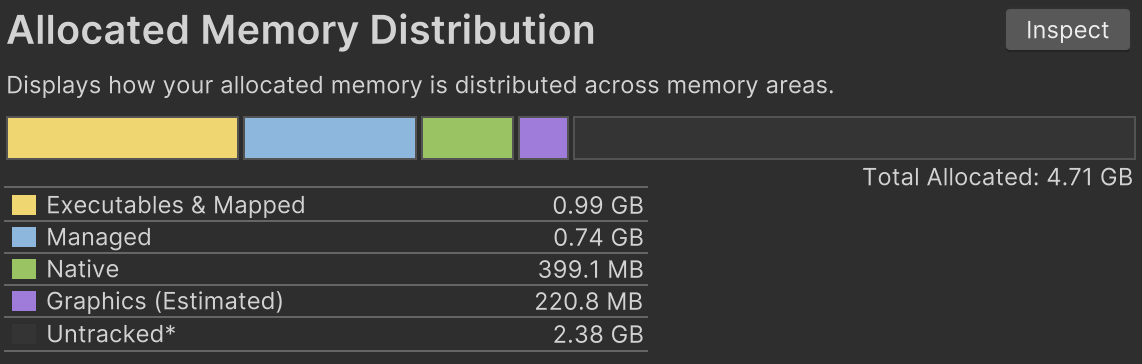The image size is (1142, 364).
Task: Select the Untracked* row label
Action: click(111, 334)
